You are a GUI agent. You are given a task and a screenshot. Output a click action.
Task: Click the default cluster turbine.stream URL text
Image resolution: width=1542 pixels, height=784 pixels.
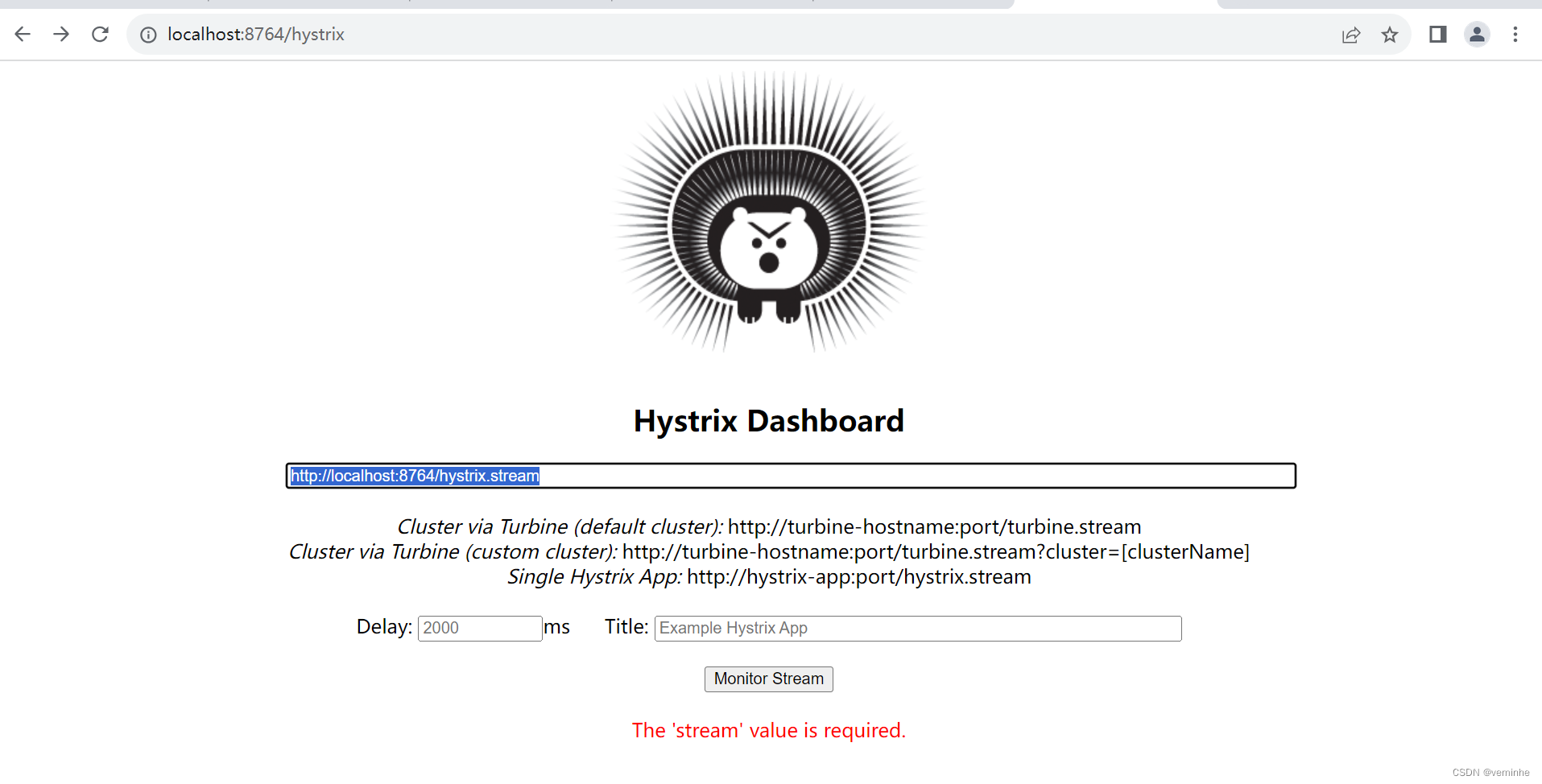[x=934, y=526]
